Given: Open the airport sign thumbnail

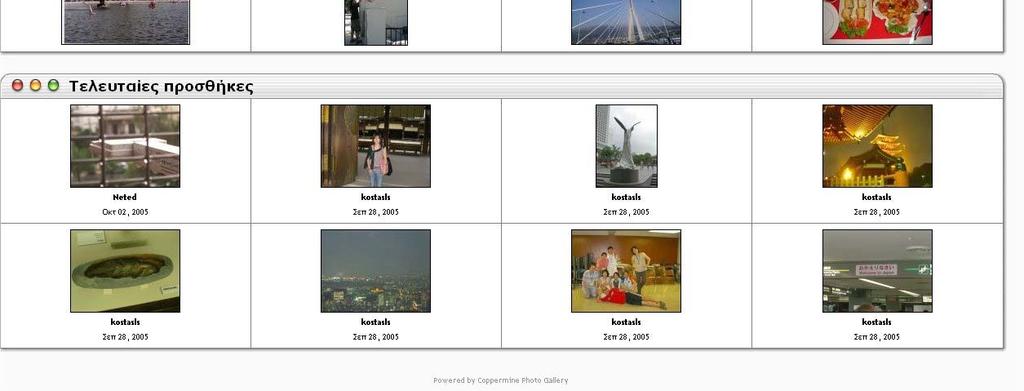Looking at the screenshot, I should click(877, 271).
